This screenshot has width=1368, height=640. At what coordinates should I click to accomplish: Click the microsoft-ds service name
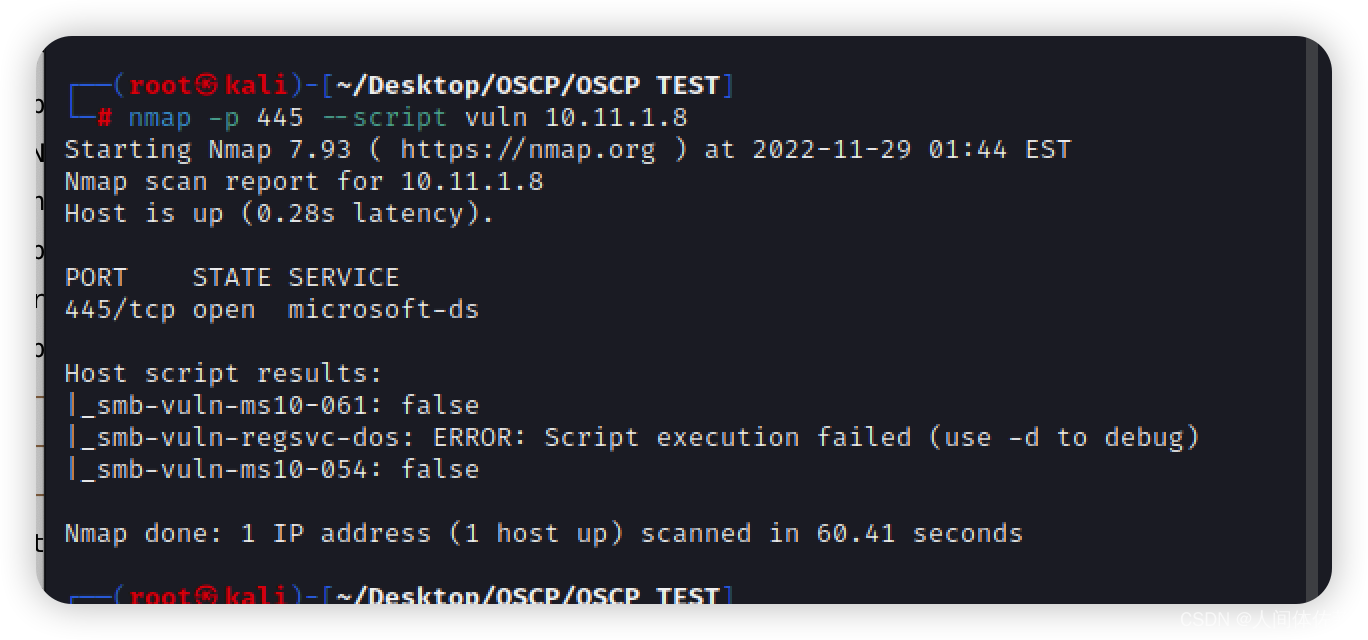click(x=384, y=309)
